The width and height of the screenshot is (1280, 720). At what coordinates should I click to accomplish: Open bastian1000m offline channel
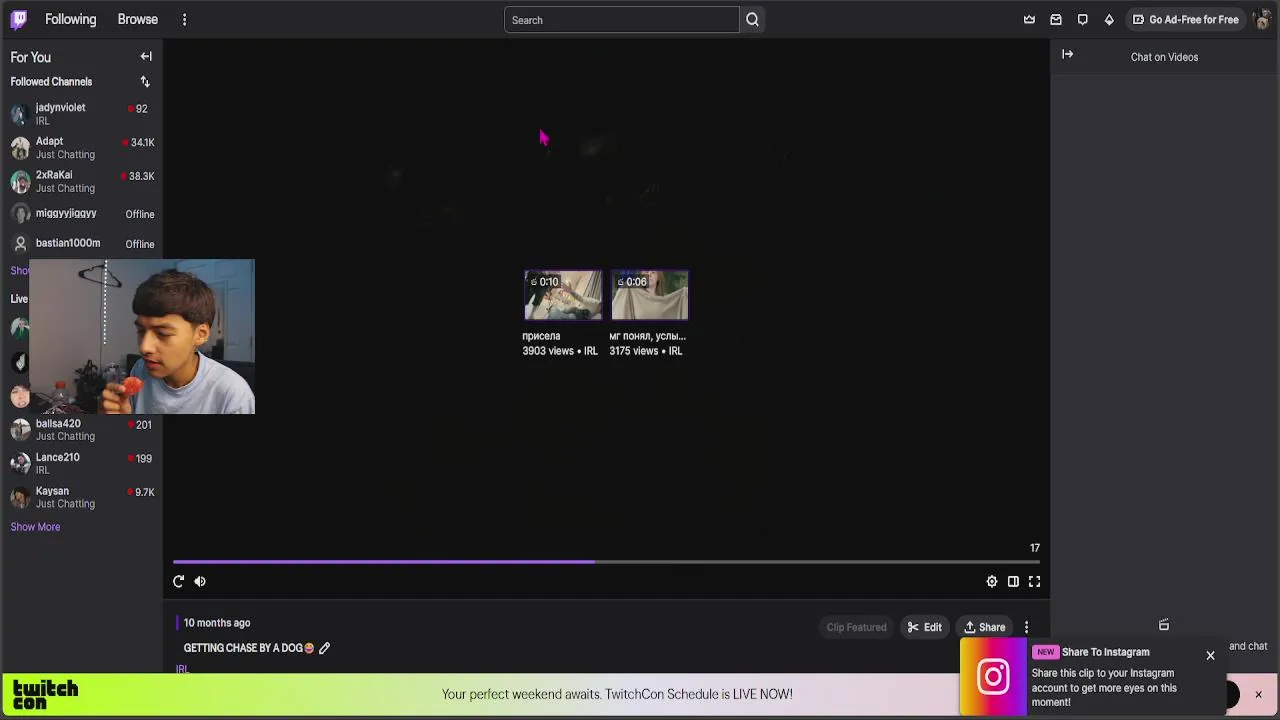click(x=81, y=244)
